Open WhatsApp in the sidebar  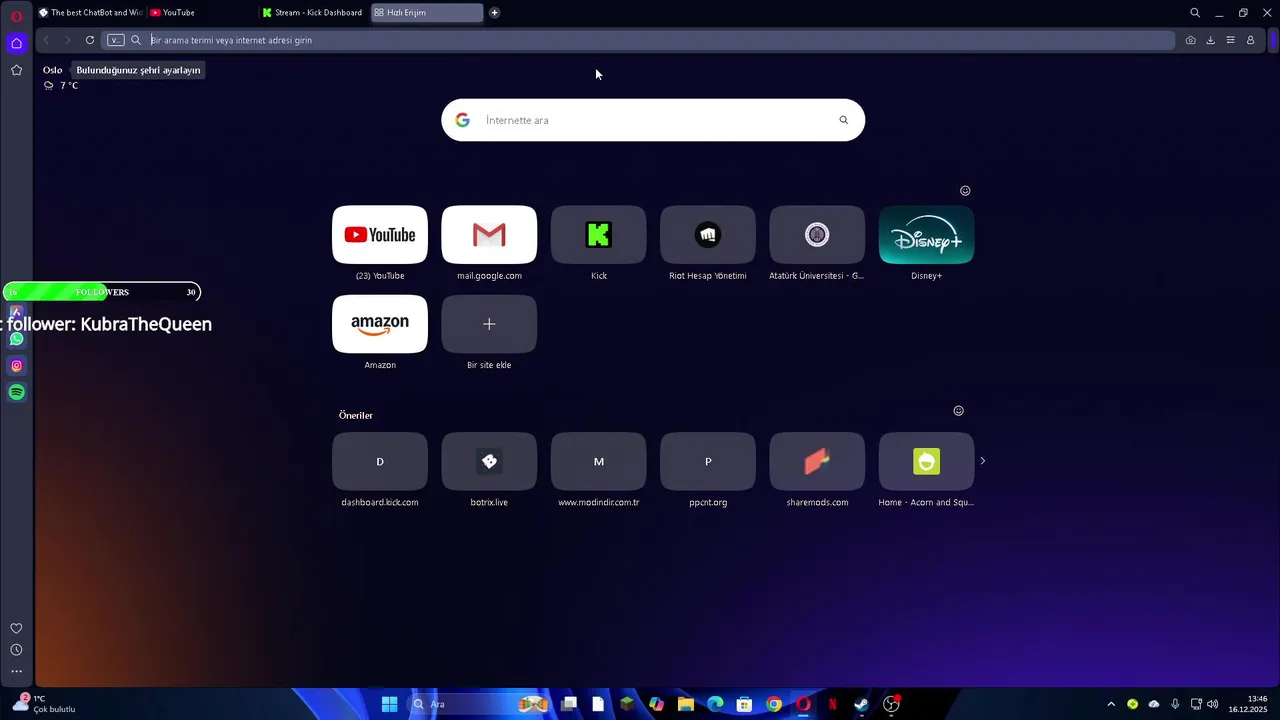coord(16,339)
